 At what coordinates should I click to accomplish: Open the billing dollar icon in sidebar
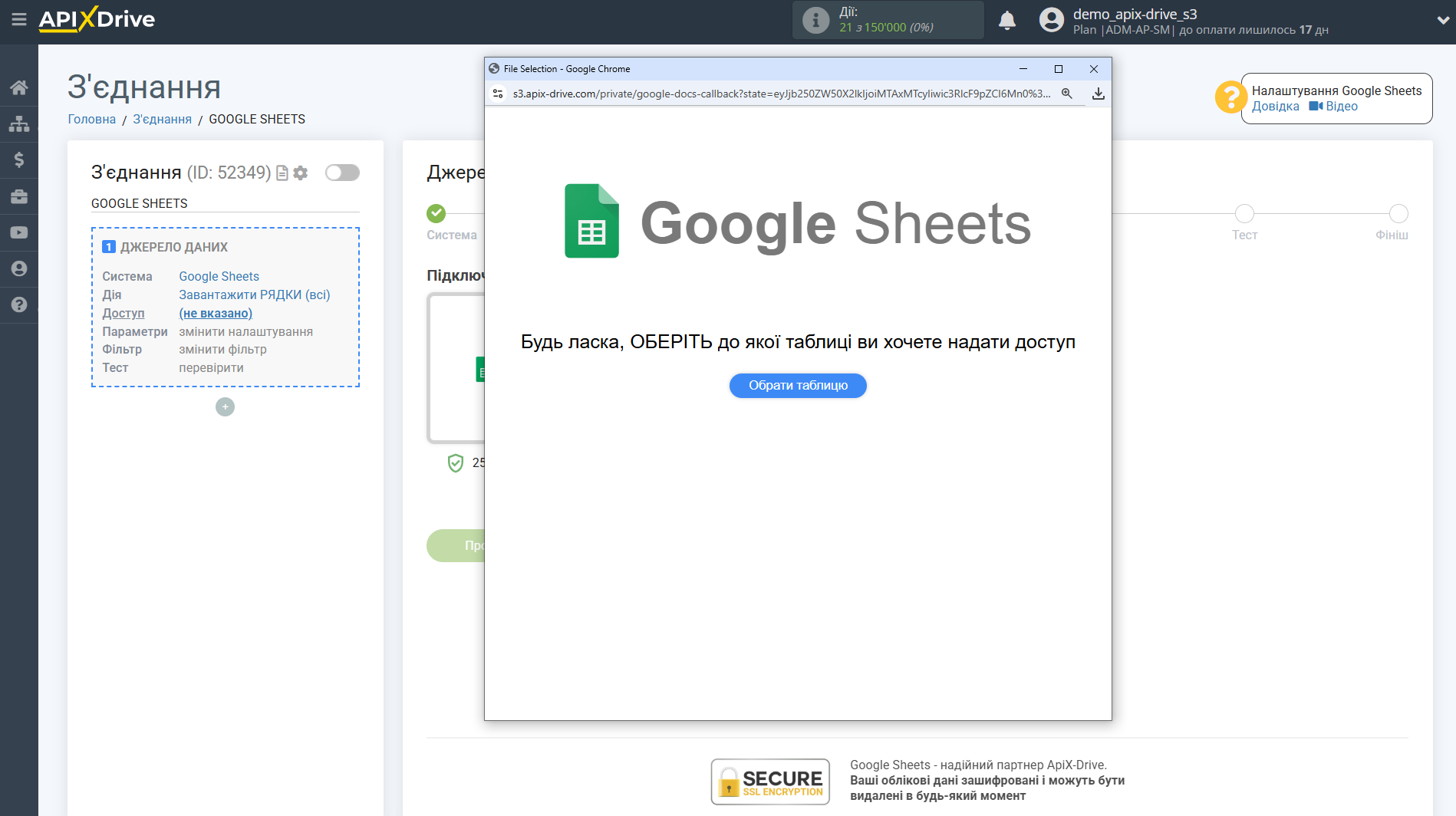pyautogui.click(x=18, y=160)
